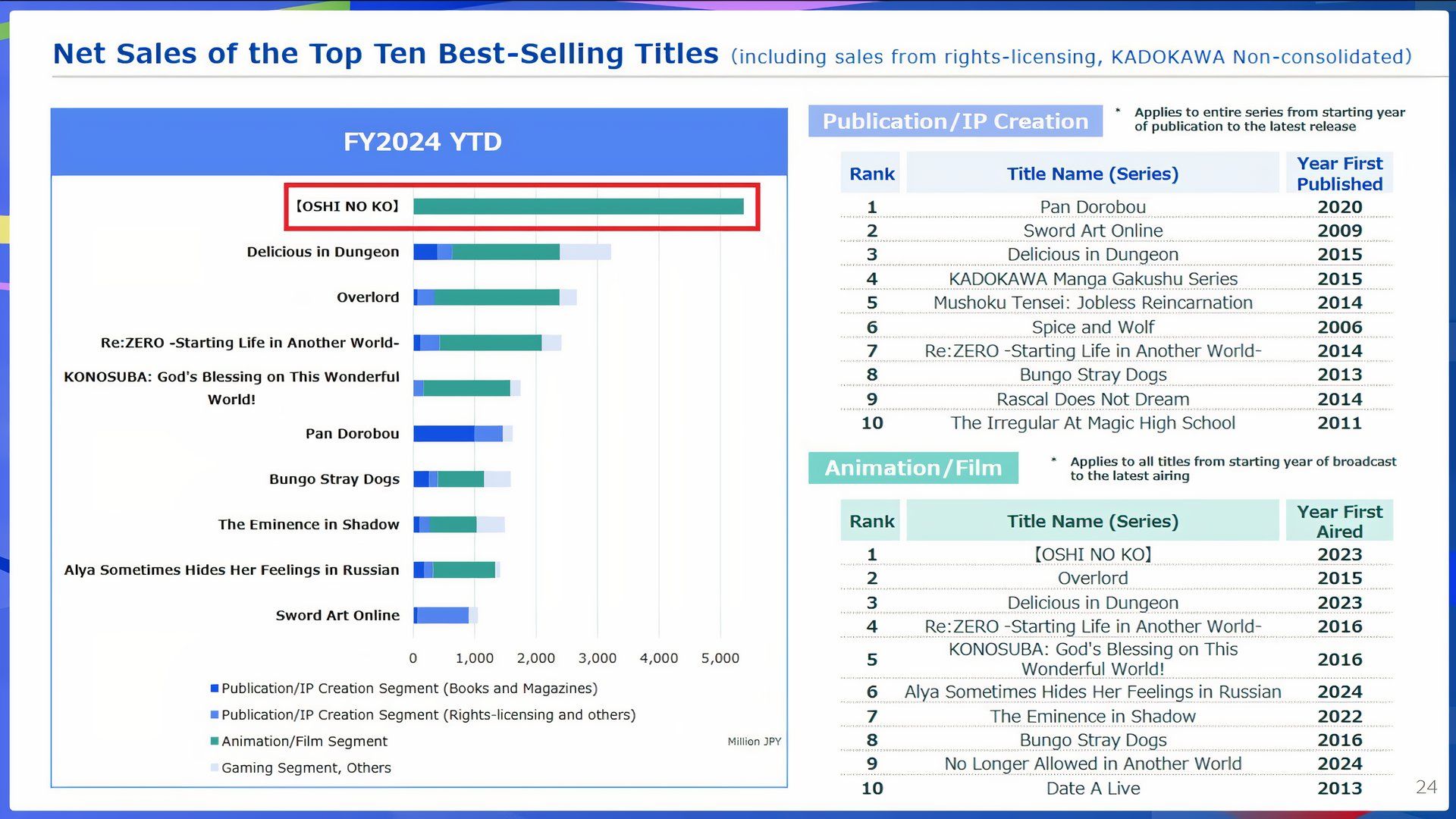The image size is (1456, 819).
Task: Click 'Delicious in Dungeon' in animation table
Action: tap(1093, 603)
